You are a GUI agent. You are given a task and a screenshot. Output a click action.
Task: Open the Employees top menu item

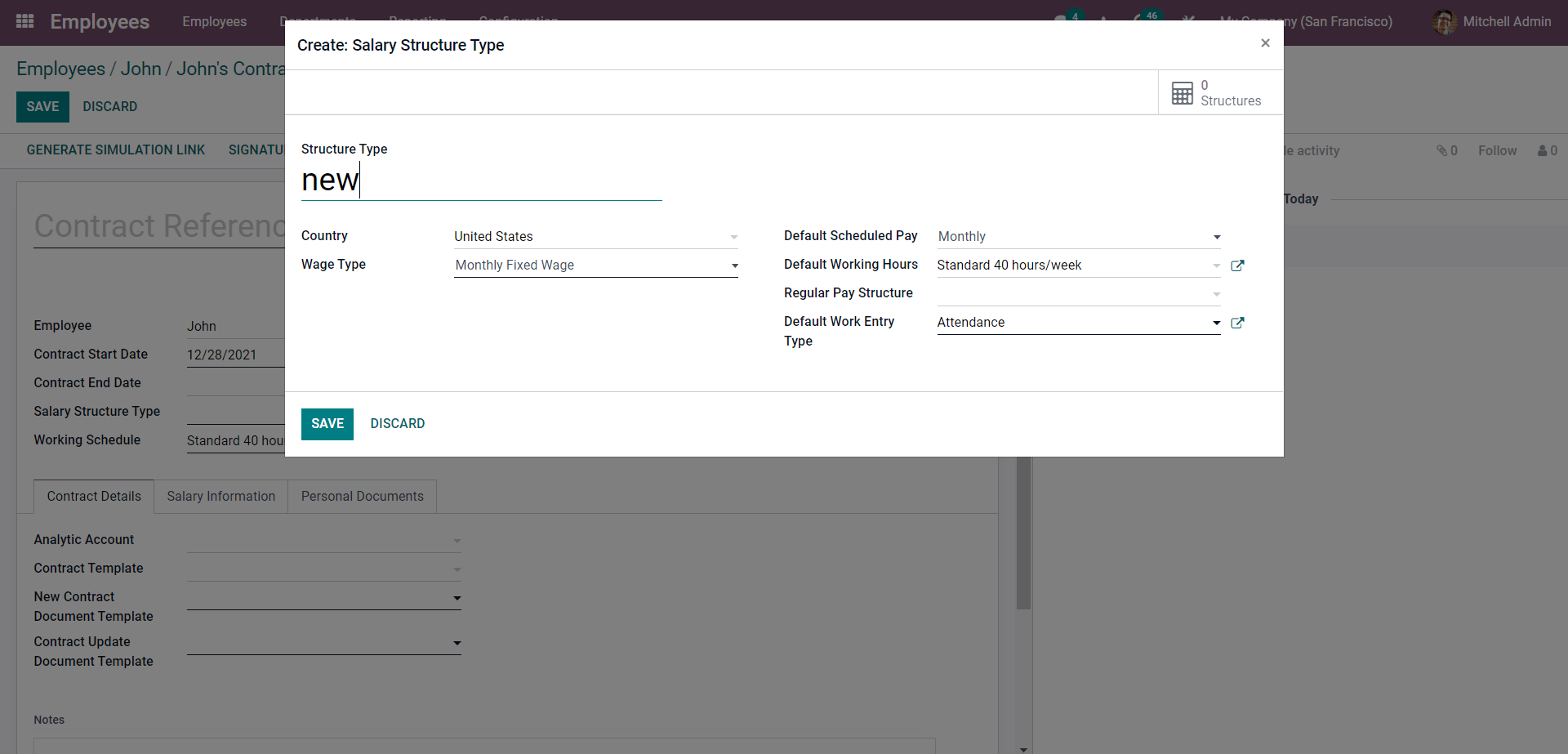tap(214, 22)
